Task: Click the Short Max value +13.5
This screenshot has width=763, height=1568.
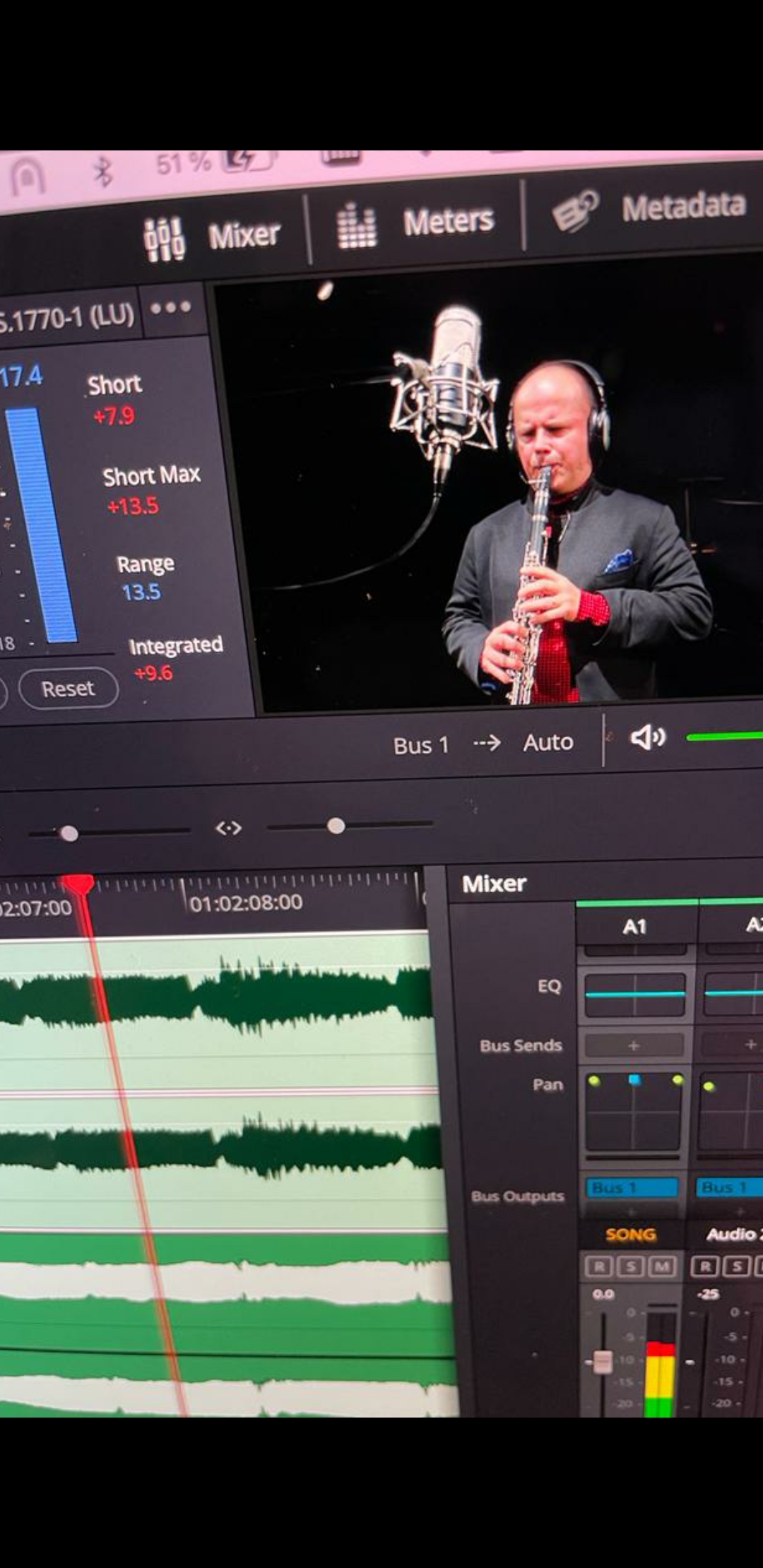Action: [133, 506]
